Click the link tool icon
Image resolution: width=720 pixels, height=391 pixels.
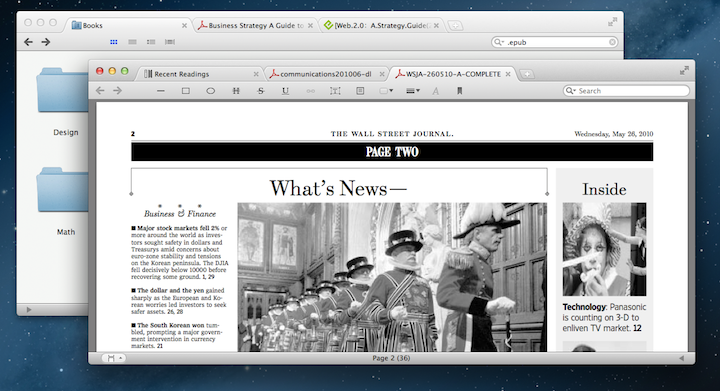pyautogui.click(x=310, y=91)
